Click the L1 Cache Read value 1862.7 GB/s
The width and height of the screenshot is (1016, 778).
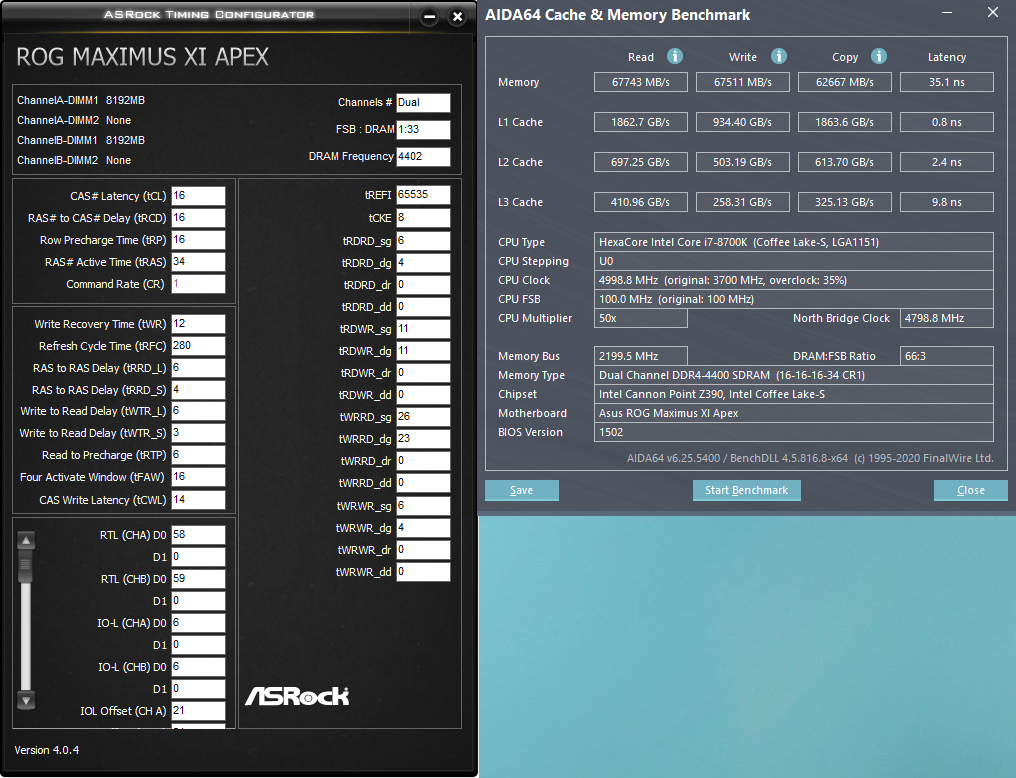click(641, 122)
